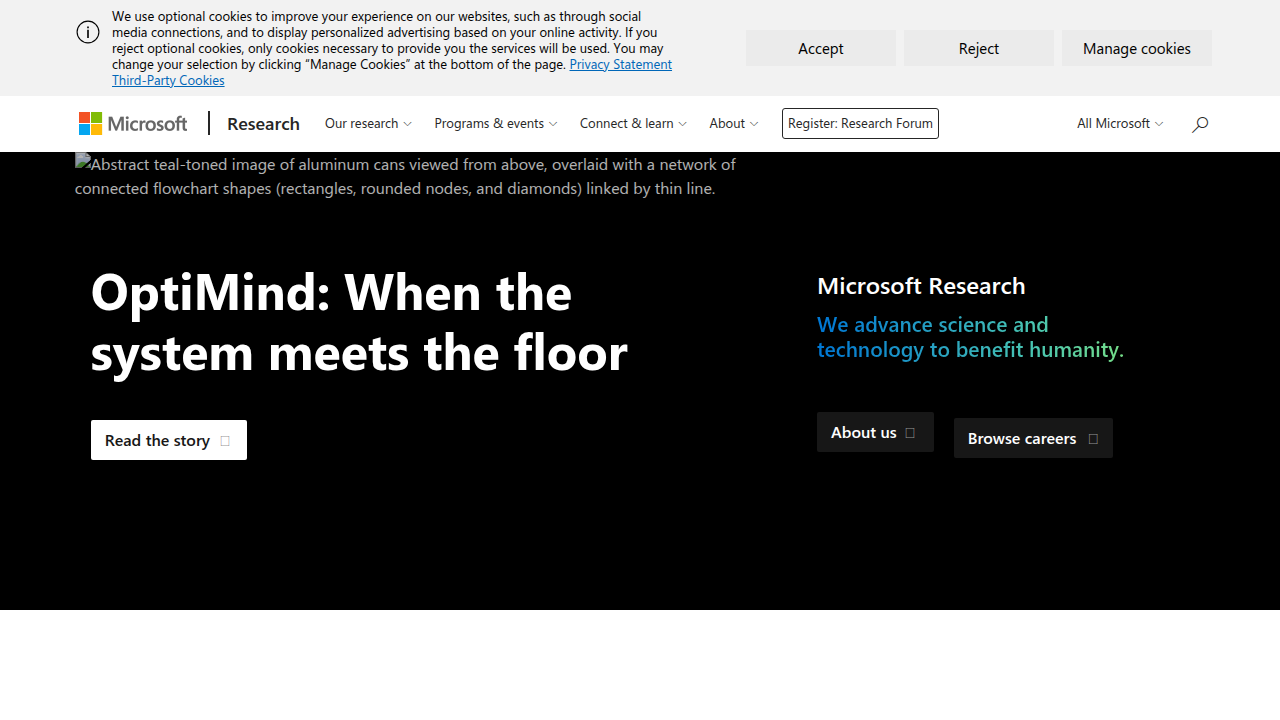1280x720 pixels.
Task: Expand the Connect & learn menu
Action: click(x=633, y=123)
